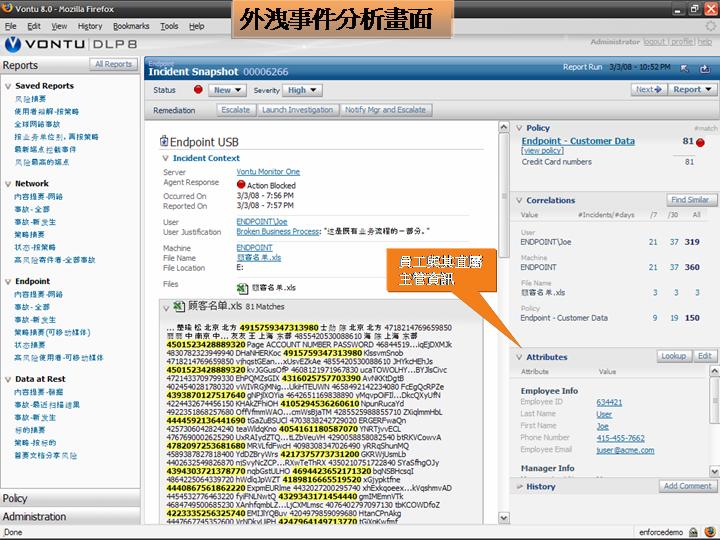Click correlation count 360 for Machine ENDPOINT
The image size is (720, 540).
pos(692,267)
